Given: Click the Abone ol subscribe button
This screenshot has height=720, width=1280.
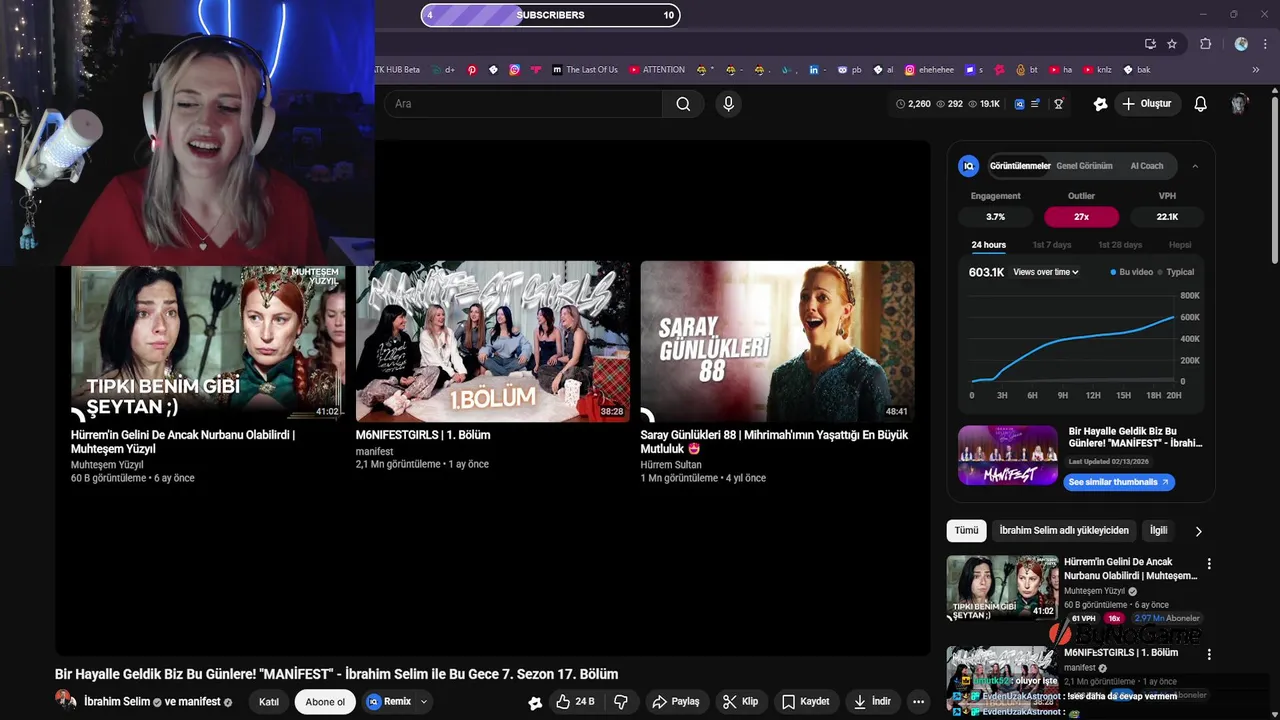Looking at the screenshot, I should click(x=325, y=702).
